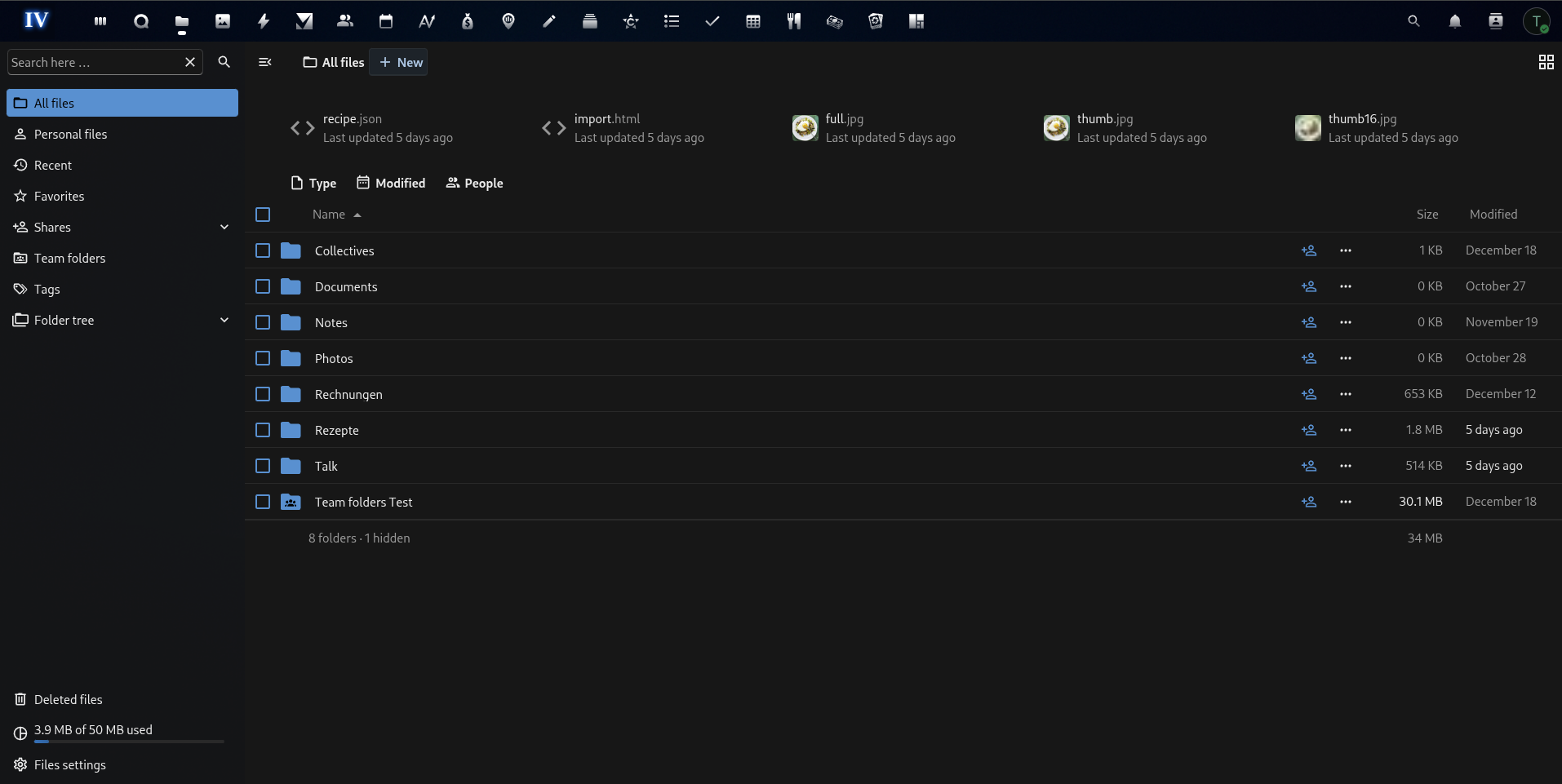Expand the Folder tree sidebar section
1562x784 pixels.
coord(224,320)
